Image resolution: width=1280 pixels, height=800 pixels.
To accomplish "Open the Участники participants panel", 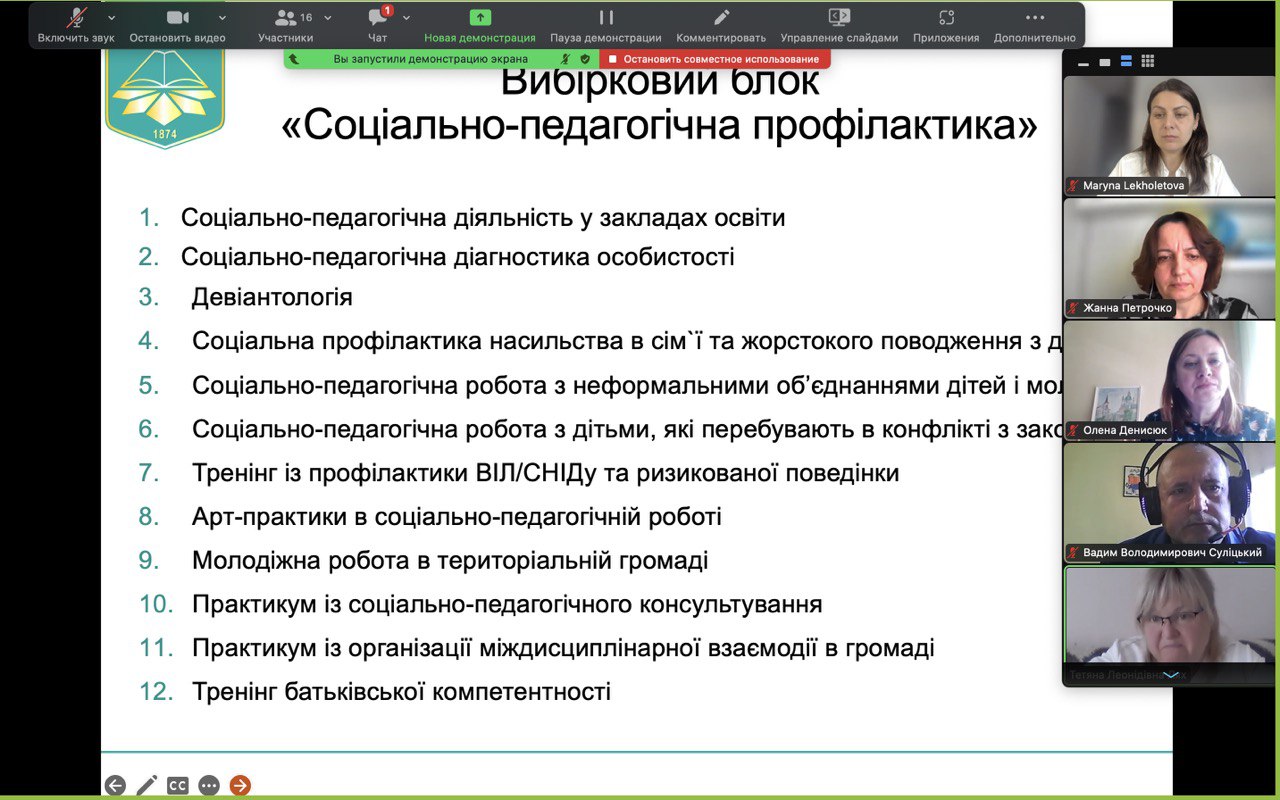I will click(286, 25).
